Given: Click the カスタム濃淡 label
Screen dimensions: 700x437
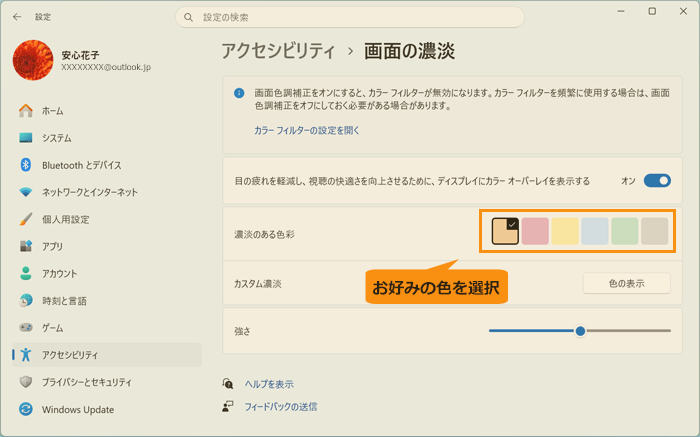Looking at the screenshot, I should tap(258, 284).
